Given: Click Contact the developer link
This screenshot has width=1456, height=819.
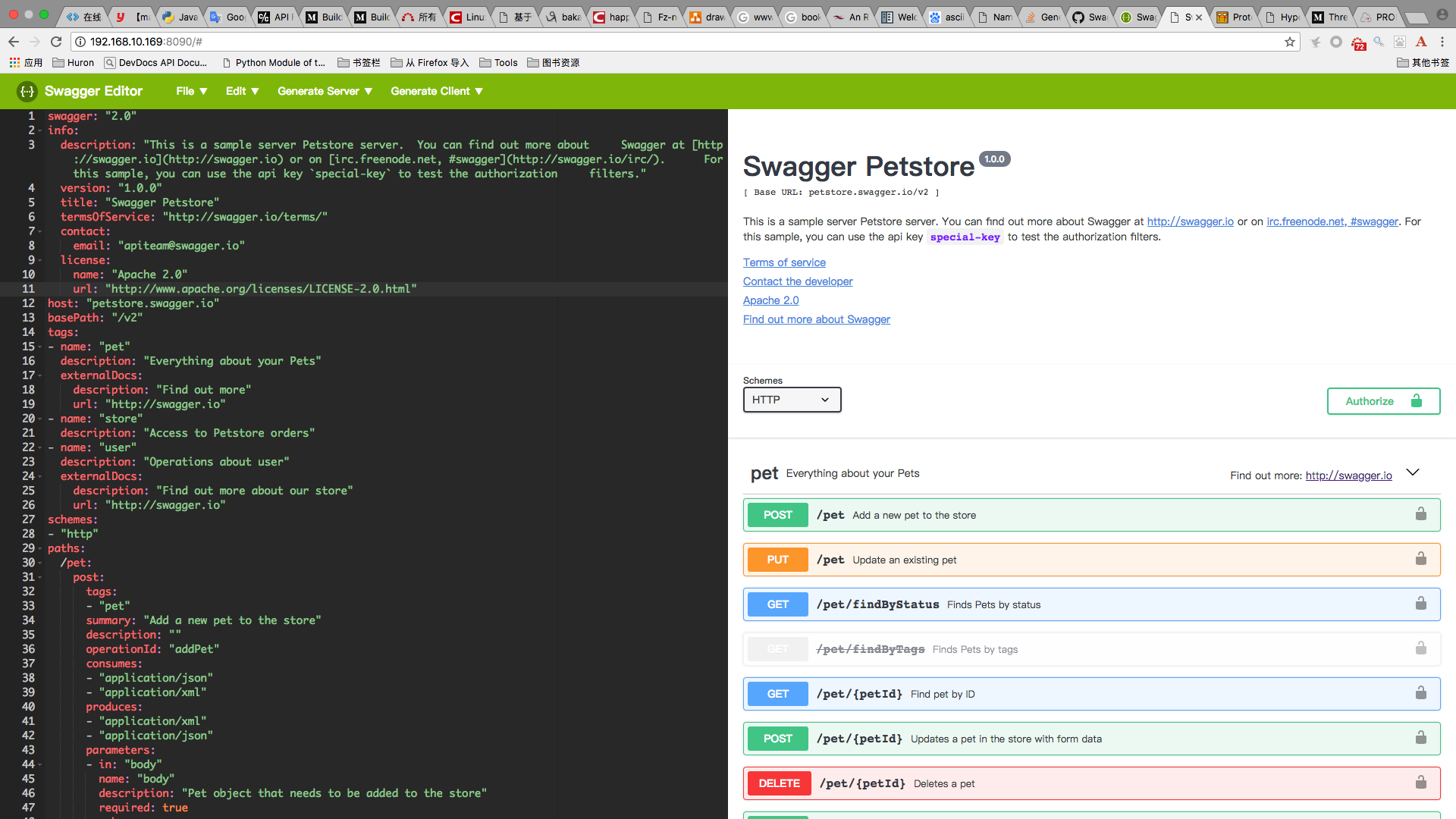Looking at the screenshot, I should click(x=798, y=281).
